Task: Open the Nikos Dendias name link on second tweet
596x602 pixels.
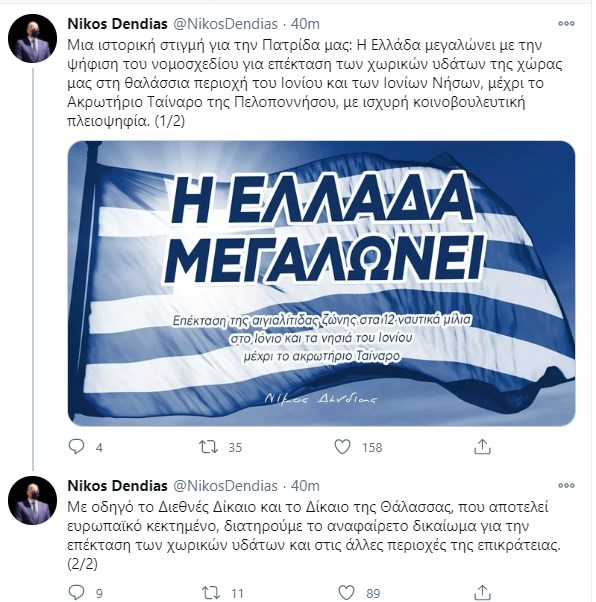Action: tap(118, 486)
